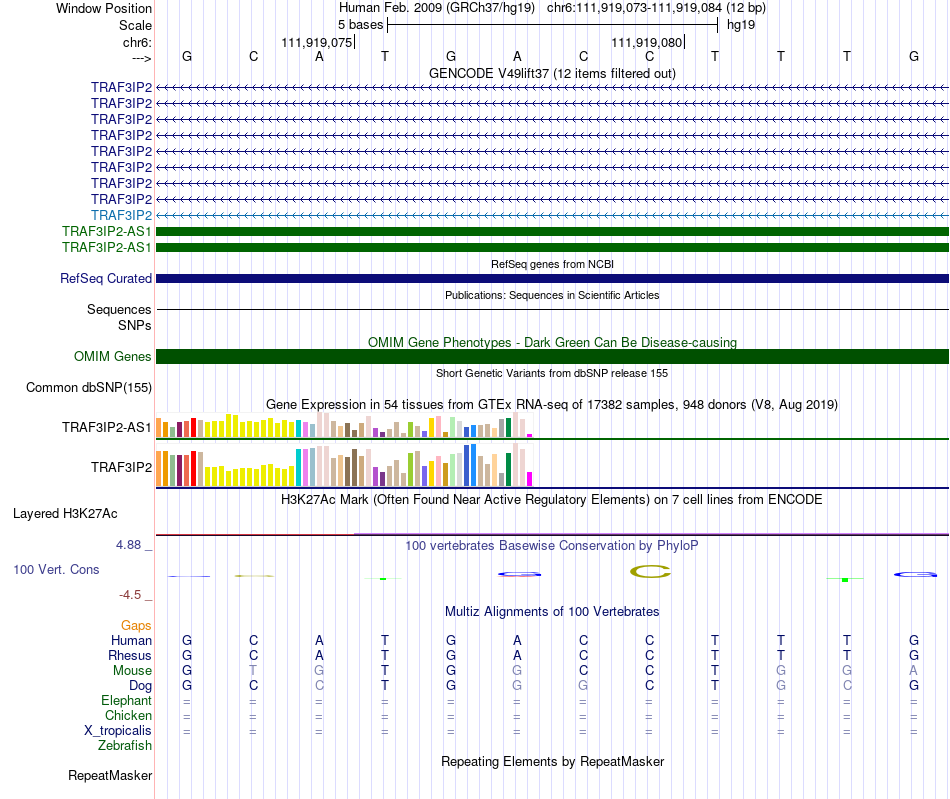The height and width of the screenshot is (799, 950).
Task: Click the Scale track label
Action: click(x=135, y=25)
